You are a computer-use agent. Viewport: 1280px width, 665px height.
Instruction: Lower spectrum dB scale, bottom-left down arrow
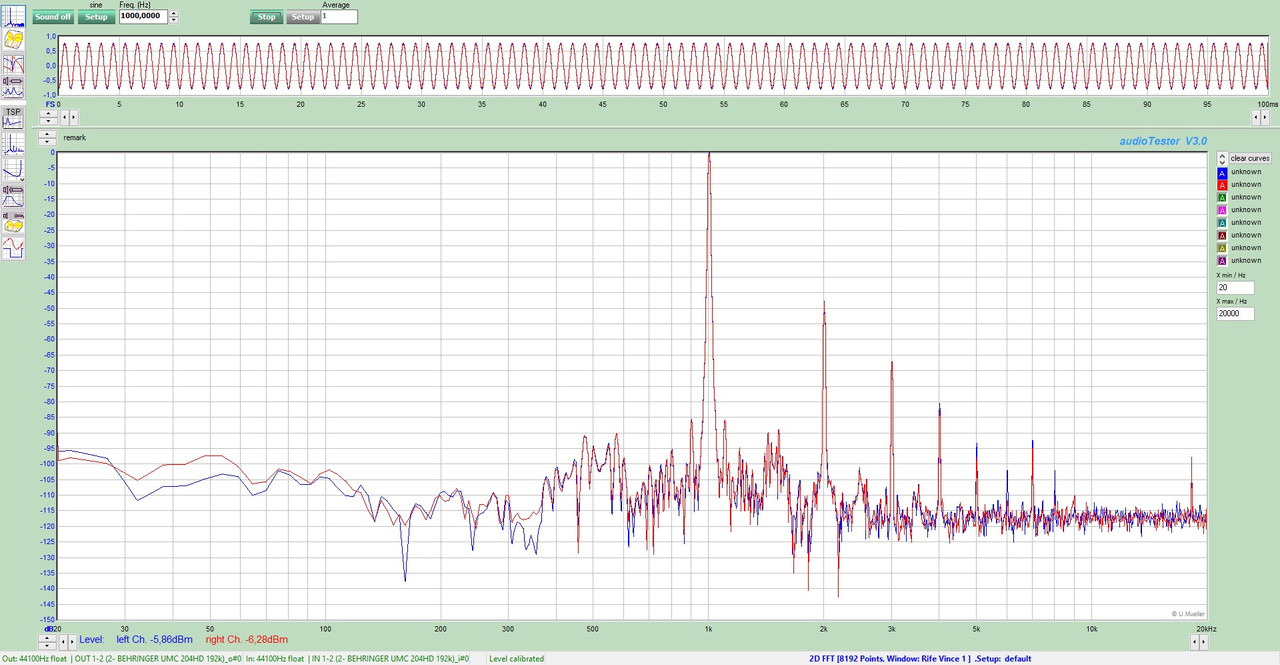coord(47,644)
